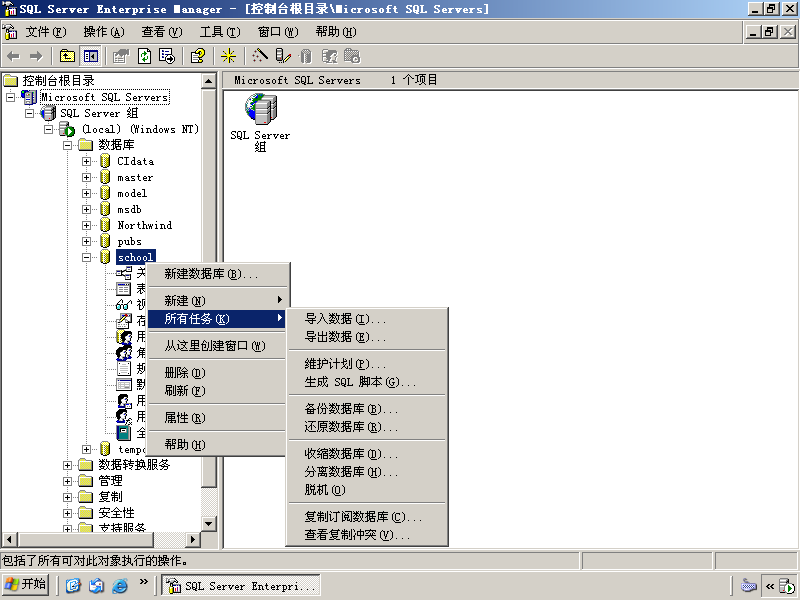Click the 开始 Start button
Image resolution: width=800 pixels, height=600 pixels.
click(26, 585)
